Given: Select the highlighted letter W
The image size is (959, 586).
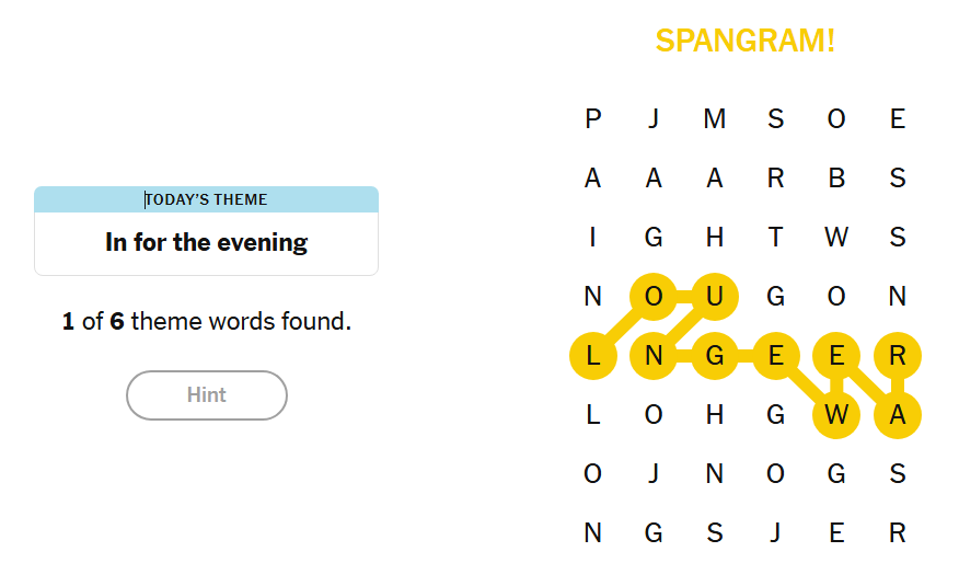Looking at the screenshot, I should pyautogui.click(x=837, y=415).
